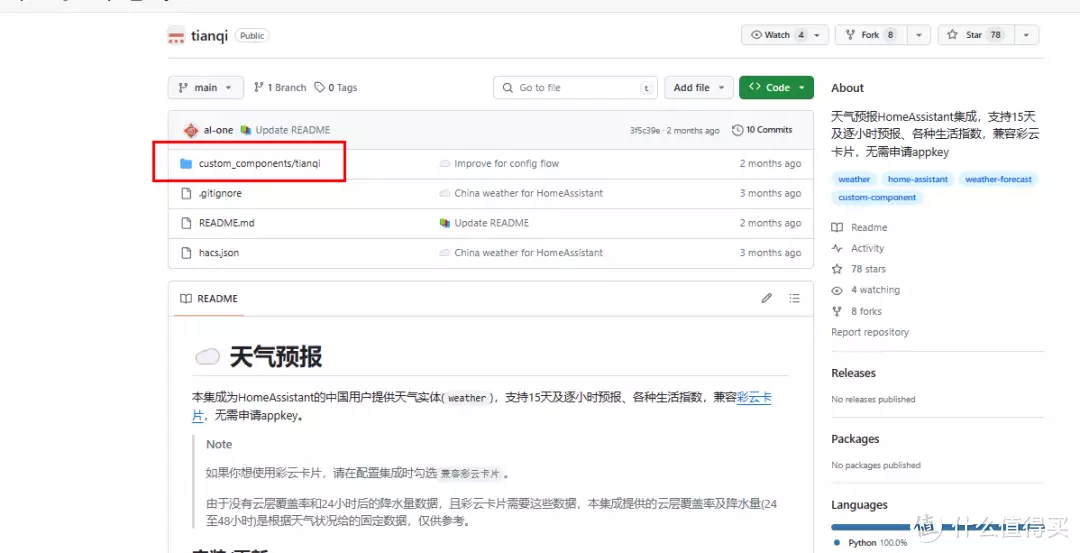Expand the Fork dropdown arrow

tap(919, 34)
